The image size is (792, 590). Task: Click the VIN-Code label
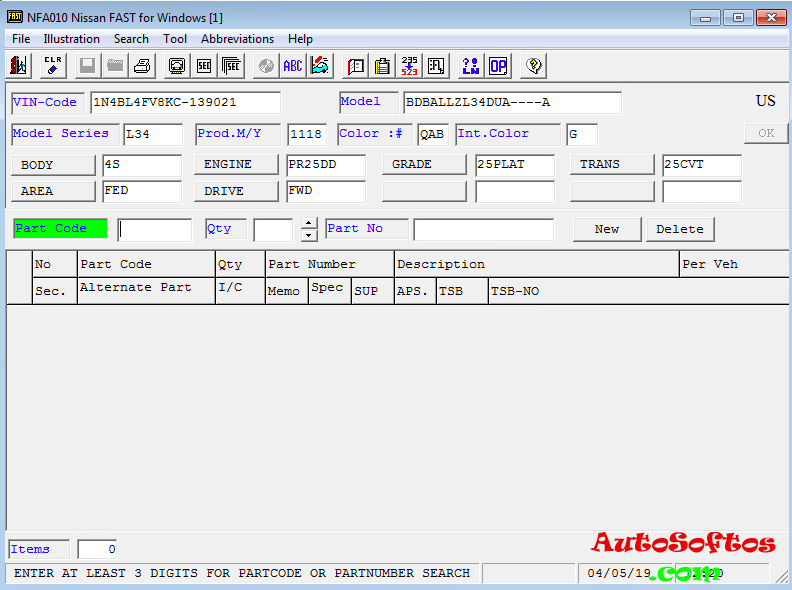48,103
